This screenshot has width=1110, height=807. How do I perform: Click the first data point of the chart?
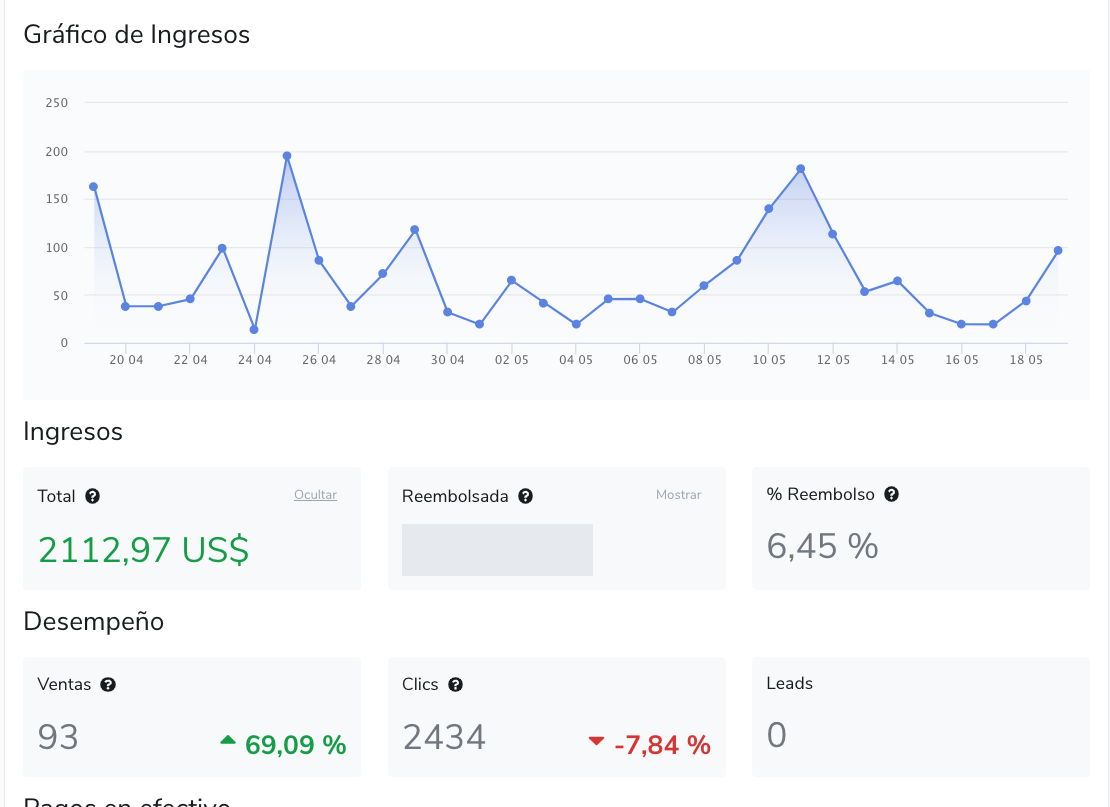(x=93, y=187)
